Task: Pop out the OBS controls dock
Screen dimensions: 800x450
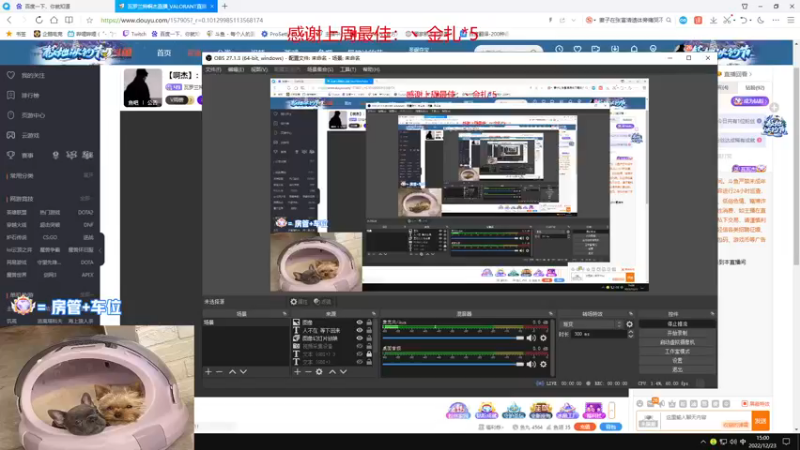Action: tap(712, 314)
